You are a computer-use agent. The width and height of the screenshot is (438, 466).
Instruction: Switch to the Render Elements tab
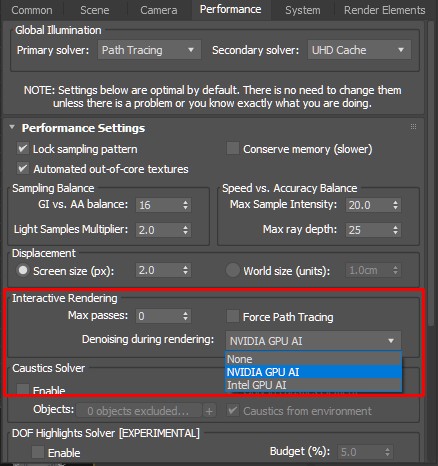pos(385,10)
